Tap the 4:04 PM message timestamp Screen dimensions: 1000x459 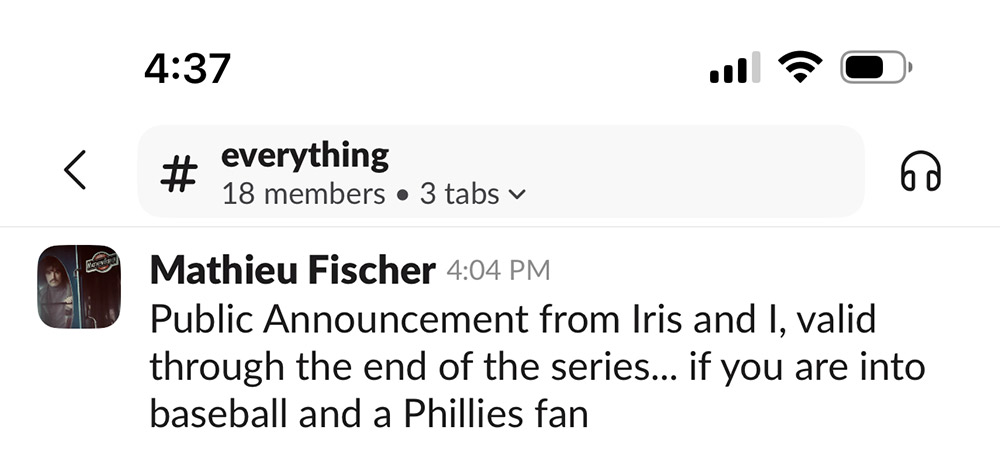coord(498,270)
